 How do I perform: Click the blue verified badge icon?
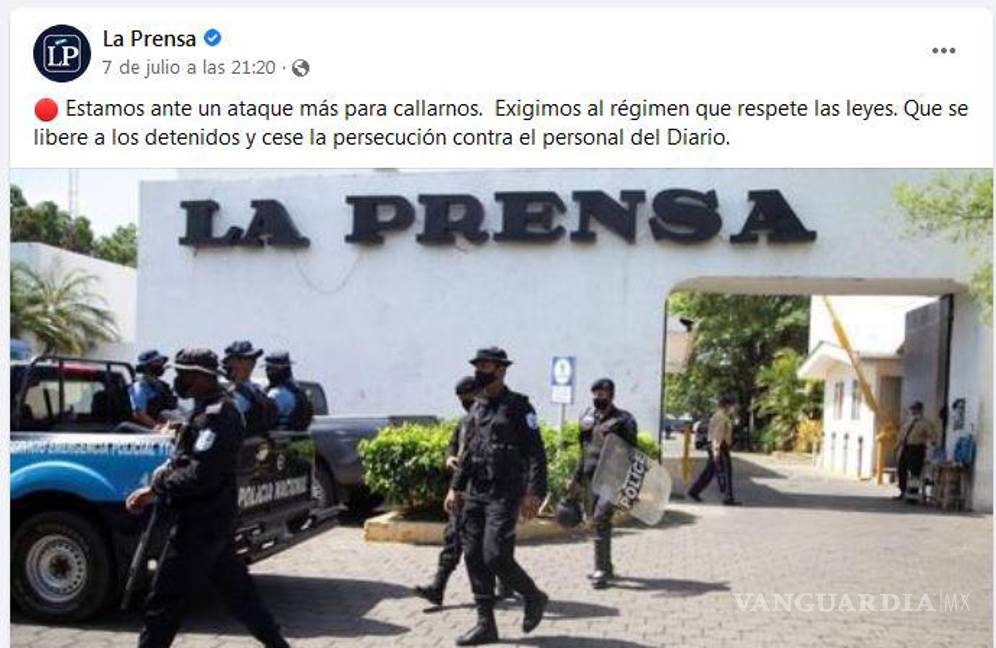click(x=212, y=38)
